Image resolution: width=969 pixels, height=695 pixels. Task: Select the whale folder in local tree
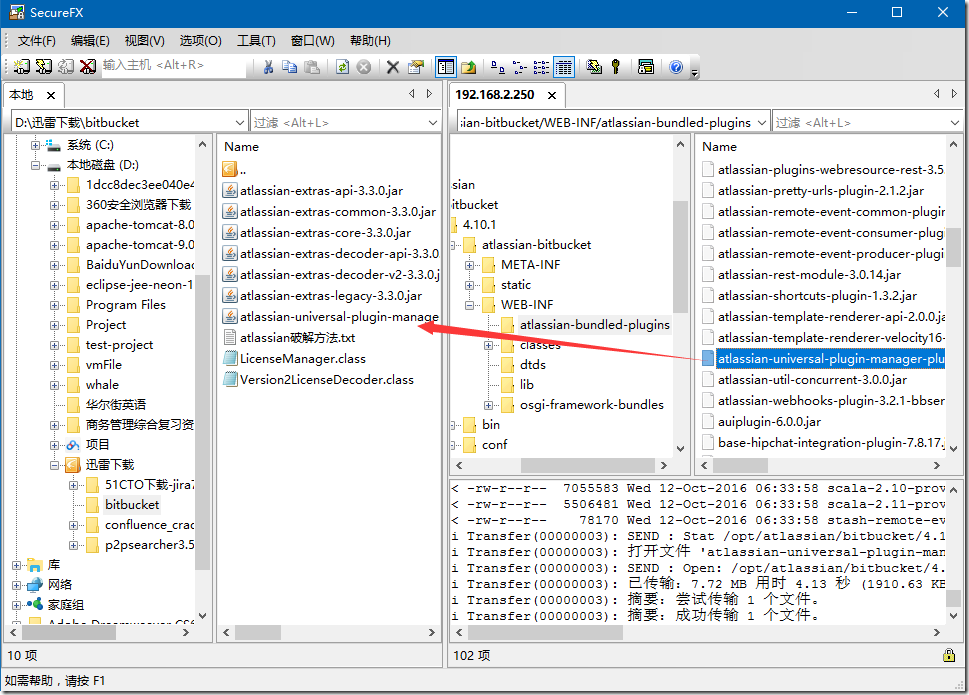103,385
